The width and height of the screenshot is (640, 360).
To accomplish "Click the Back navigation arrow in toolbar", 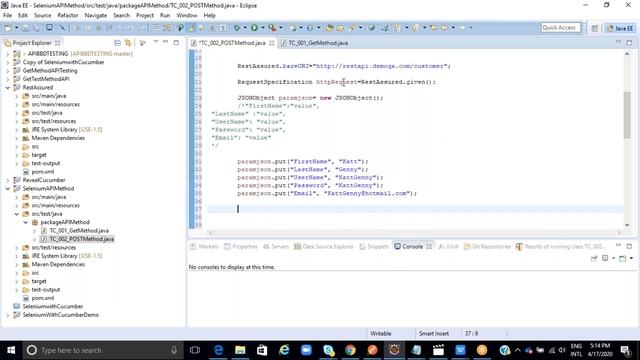I will pyautogui.click(x=444, y=28).
